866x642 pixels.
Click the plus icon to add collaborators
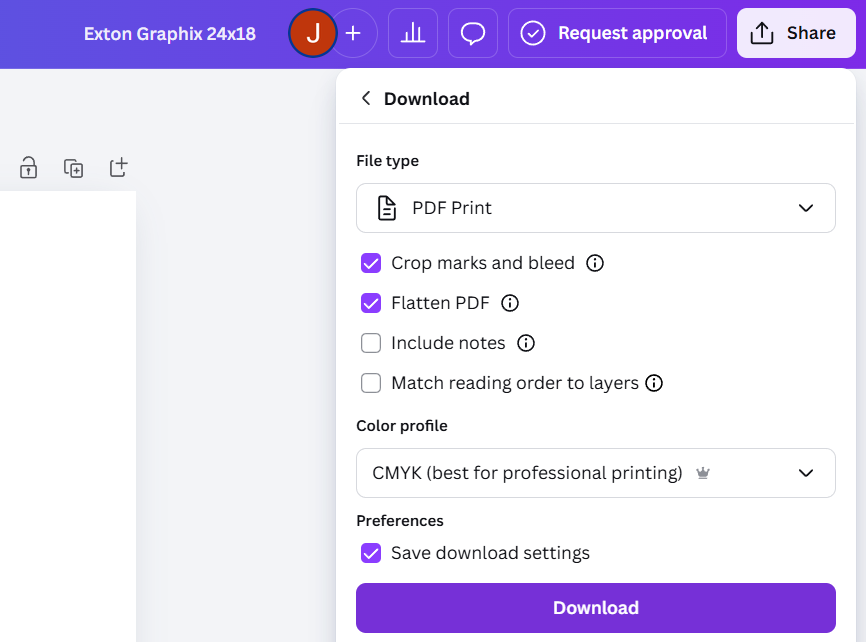[353, 33]
